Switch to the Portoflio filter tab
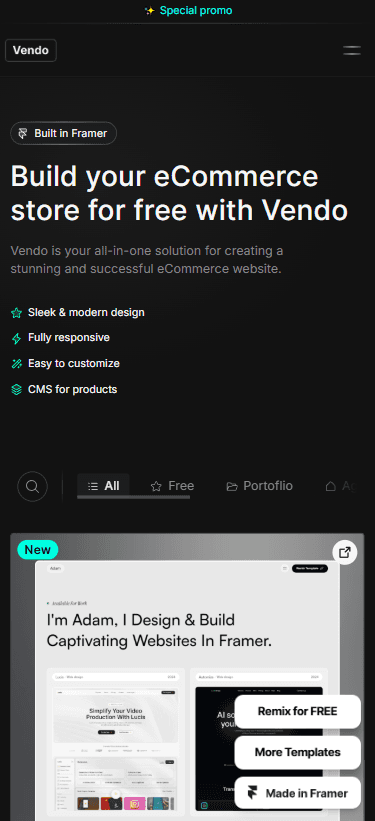The image size is (375, 821). coord(259,486)
